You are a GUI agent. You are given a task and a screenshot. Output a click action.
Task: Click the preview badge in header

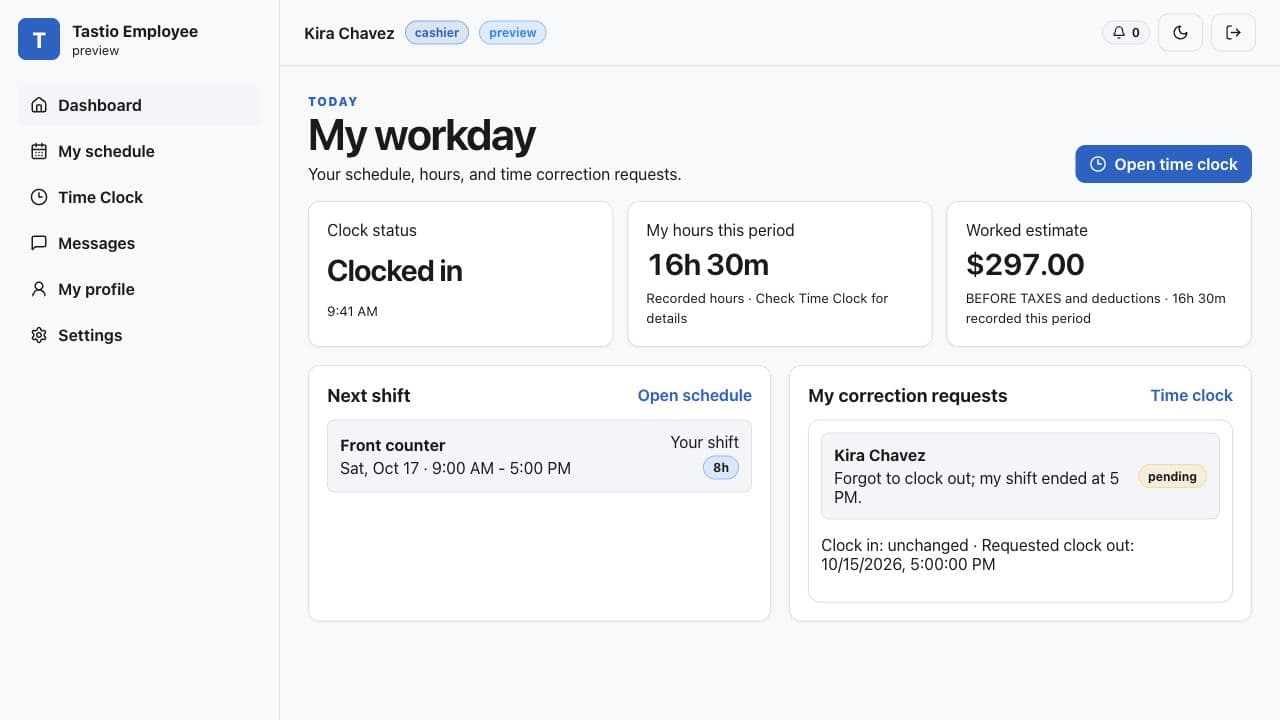coord(513,33)
